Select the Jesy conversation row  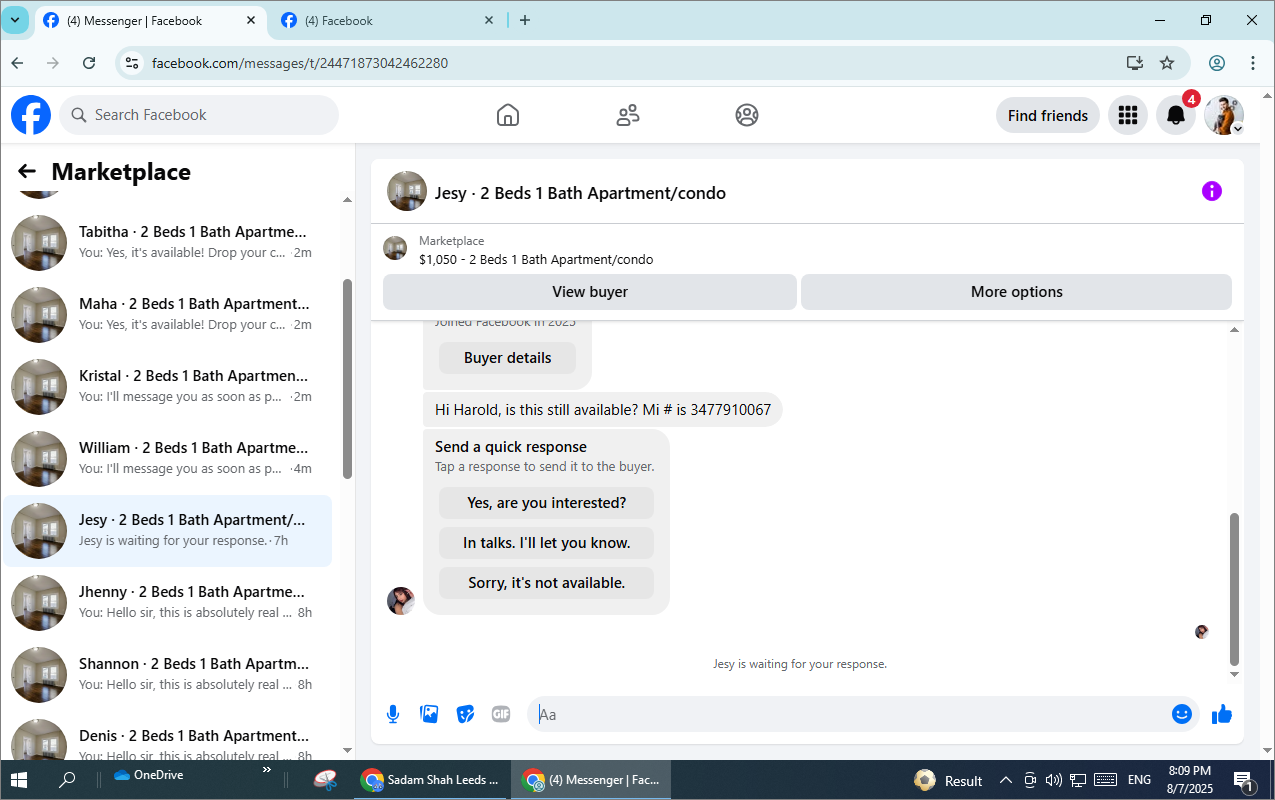point(168,531)
